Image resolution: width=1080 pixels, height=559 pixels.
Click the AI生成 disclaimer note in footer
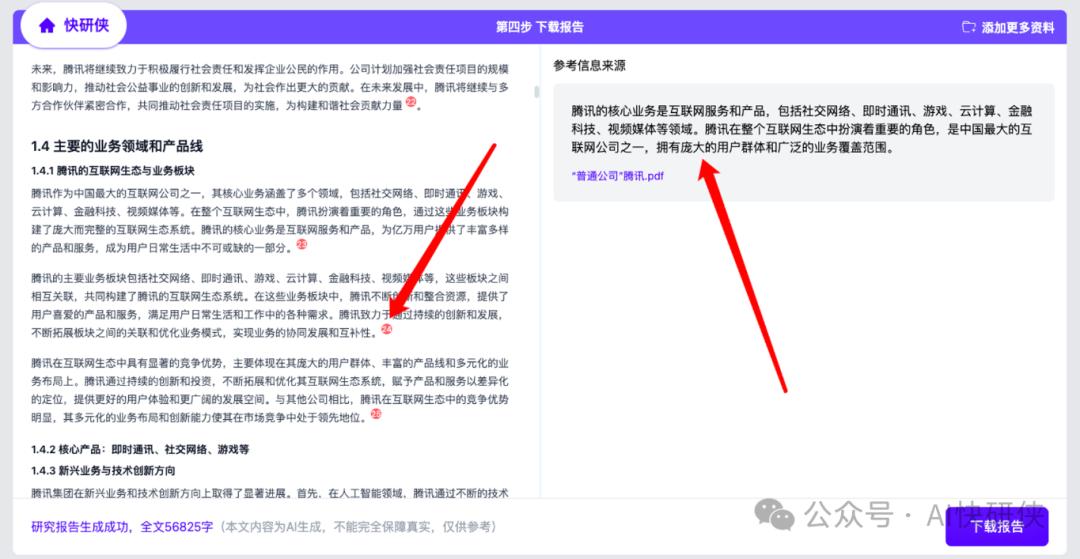[x=357, y=527]
